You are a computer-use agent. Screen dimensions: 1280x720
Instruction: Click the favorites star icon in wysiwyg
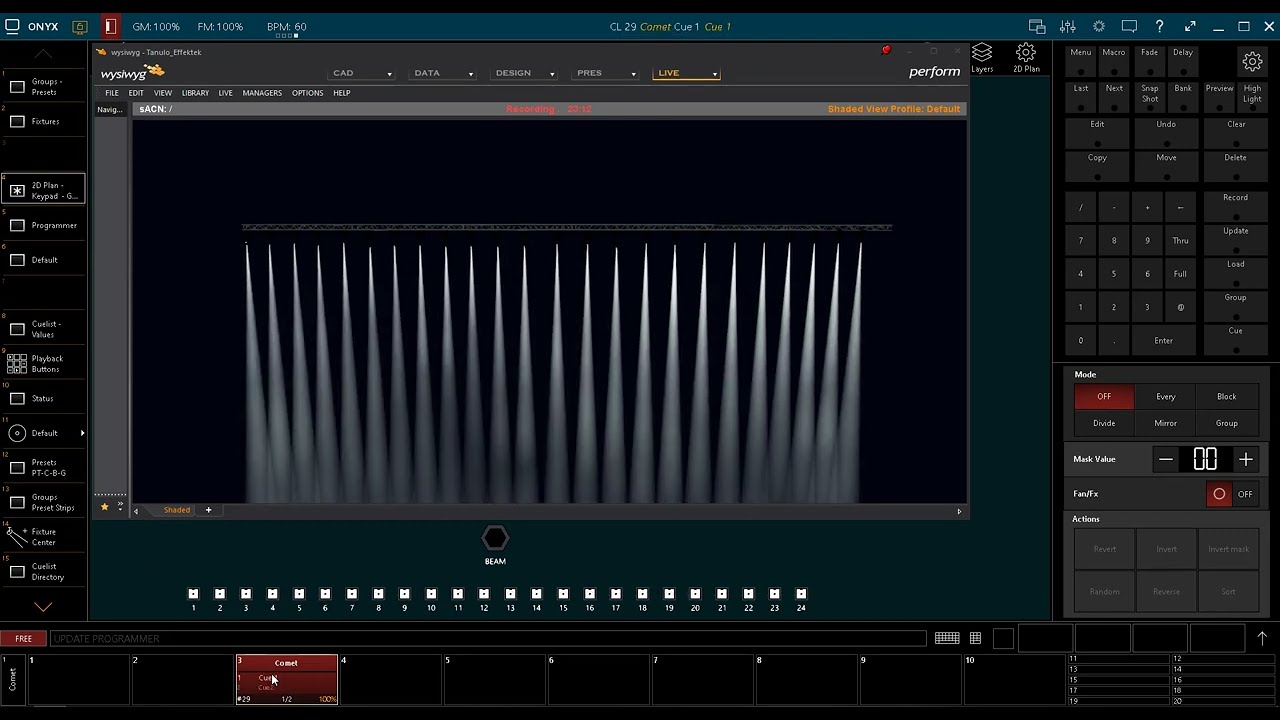[104, 507]
